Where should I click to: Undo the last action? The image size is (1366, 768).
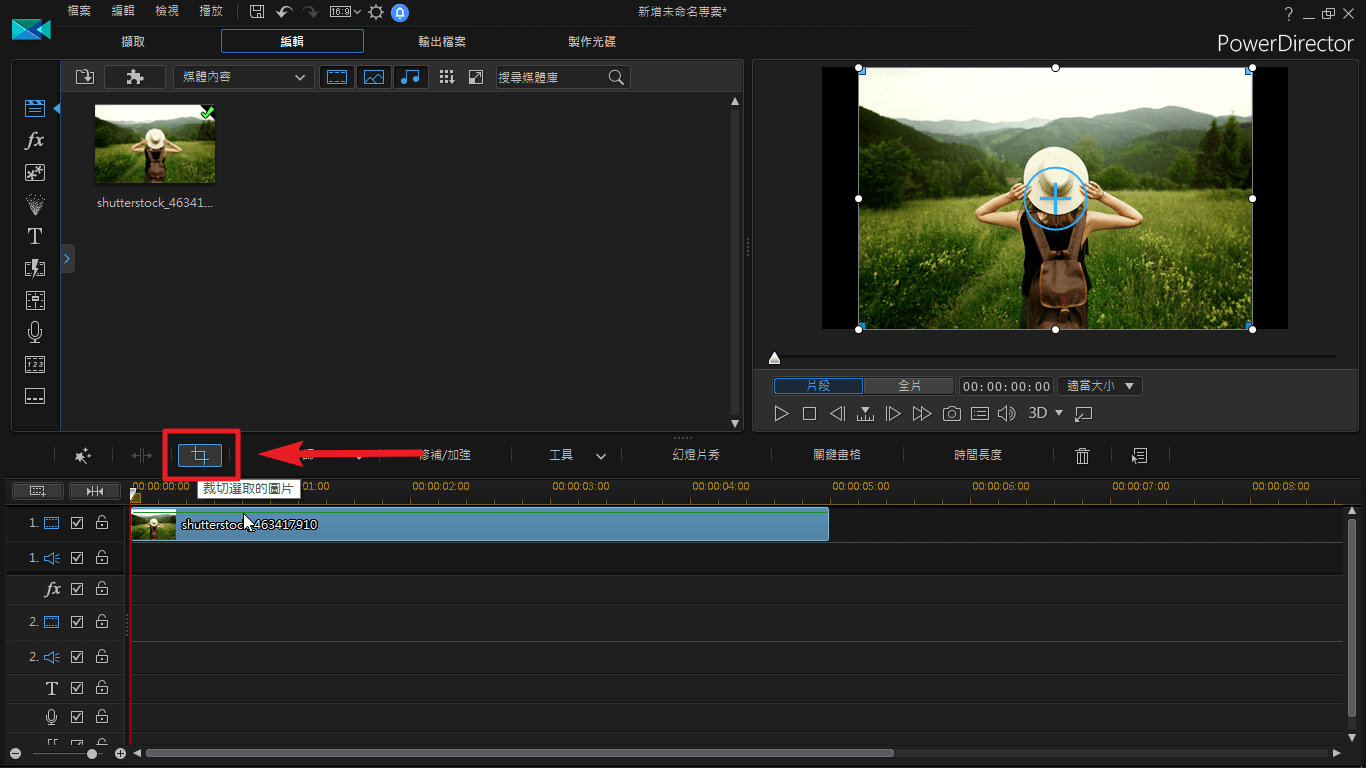284,12
